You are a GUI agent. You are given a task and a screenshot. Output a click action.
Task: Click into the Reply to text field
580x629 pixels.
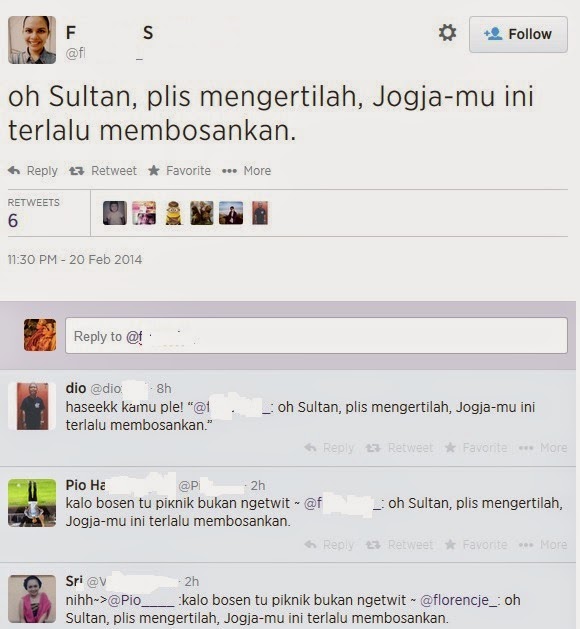(316, 336)
